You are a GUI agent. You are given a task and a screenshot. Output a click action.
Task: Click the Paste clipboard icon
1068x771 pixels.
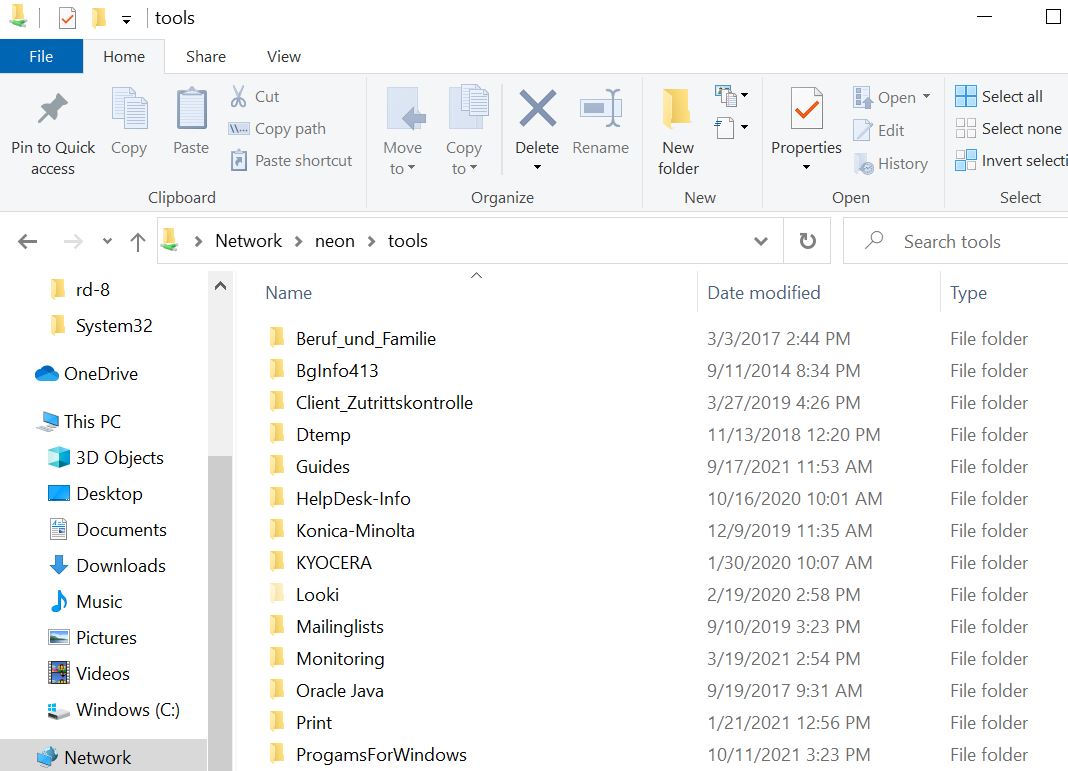[191, 110]
